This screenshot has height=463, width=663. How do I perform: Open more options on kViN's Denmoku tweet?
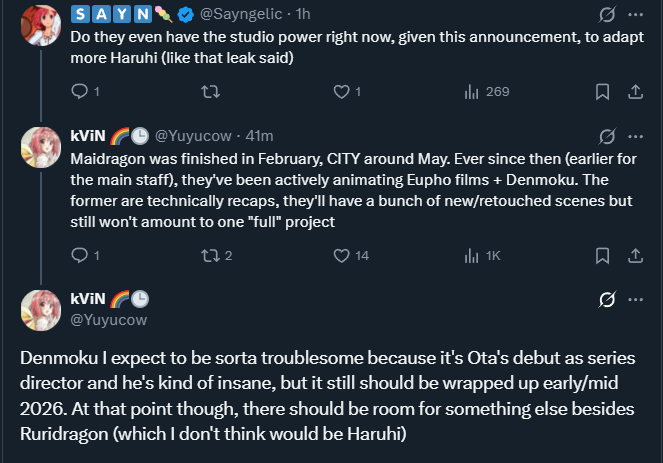pos(635,299)
